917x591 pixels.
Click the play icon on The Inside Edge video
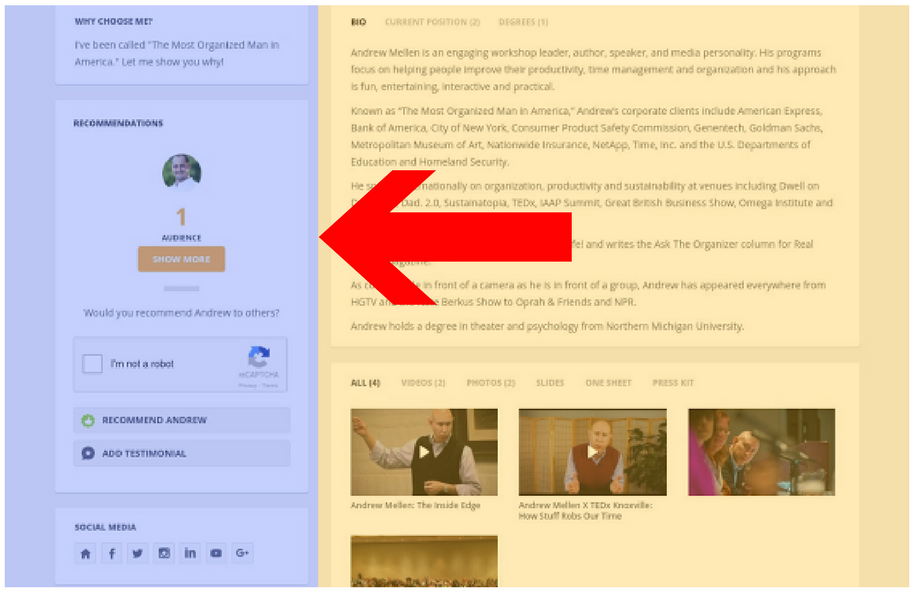423,450
